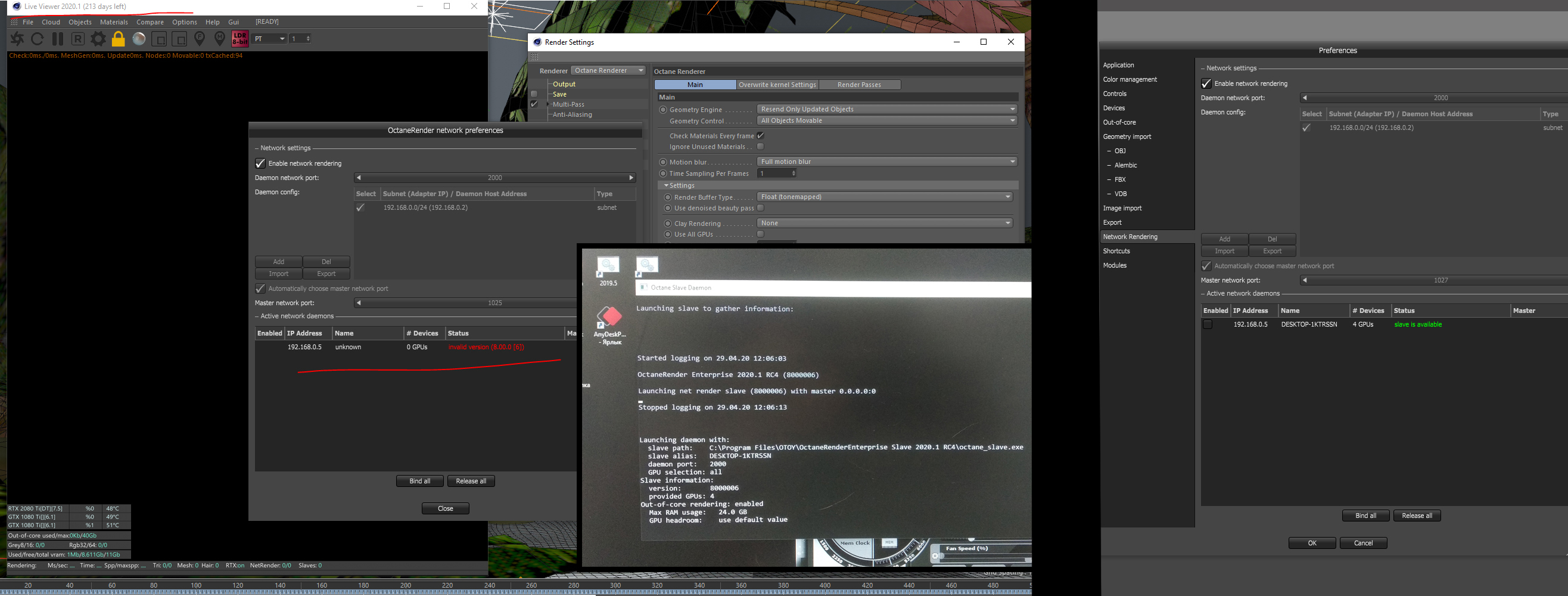Select Anti-Aliasing in Render Settings tree
1568x596 pixels.
click(x=572, y=114)
